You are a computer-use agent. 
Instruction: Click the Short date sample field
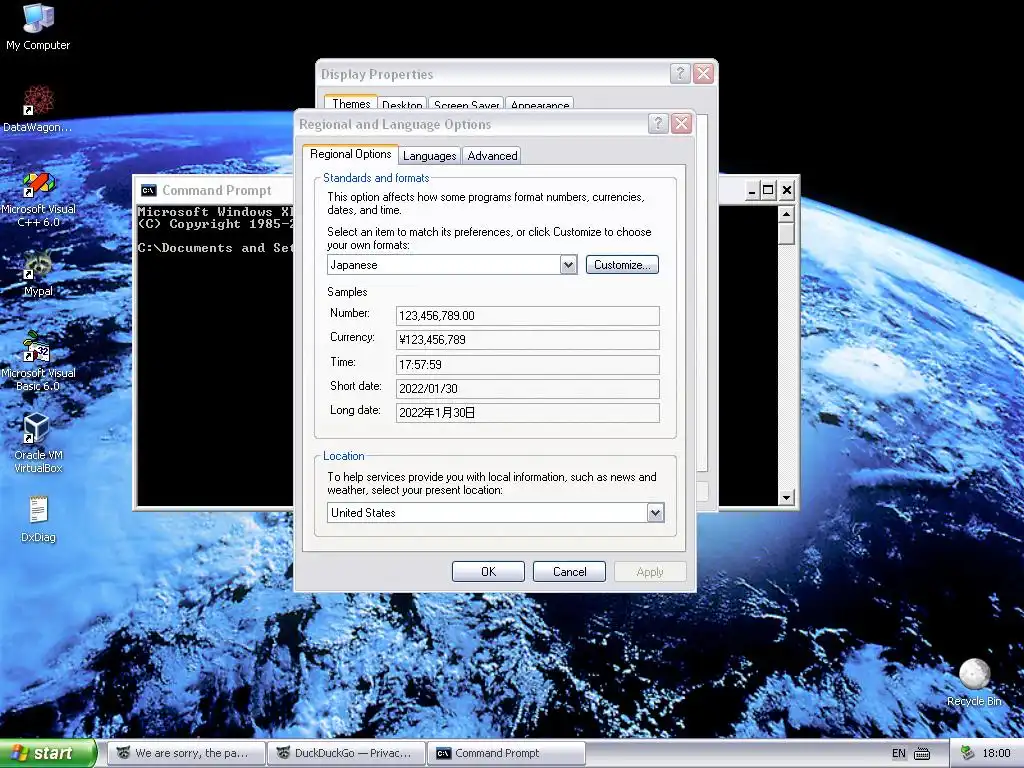(528, 389)
